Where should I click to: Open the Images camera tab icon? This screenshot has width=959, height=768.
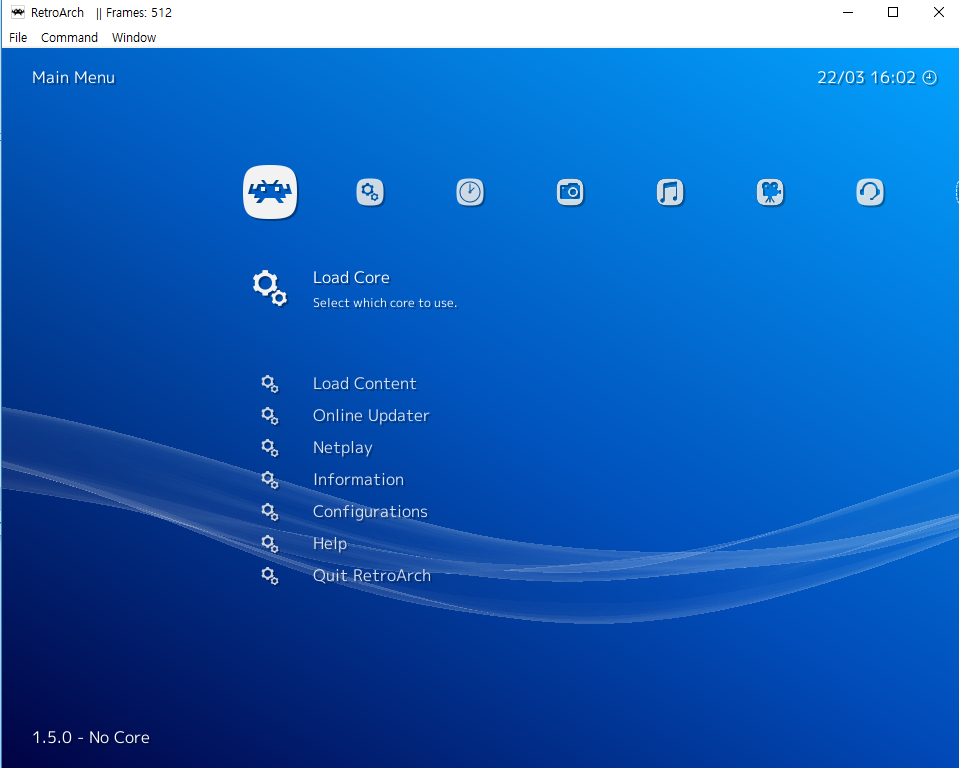(x=570, y=192)
